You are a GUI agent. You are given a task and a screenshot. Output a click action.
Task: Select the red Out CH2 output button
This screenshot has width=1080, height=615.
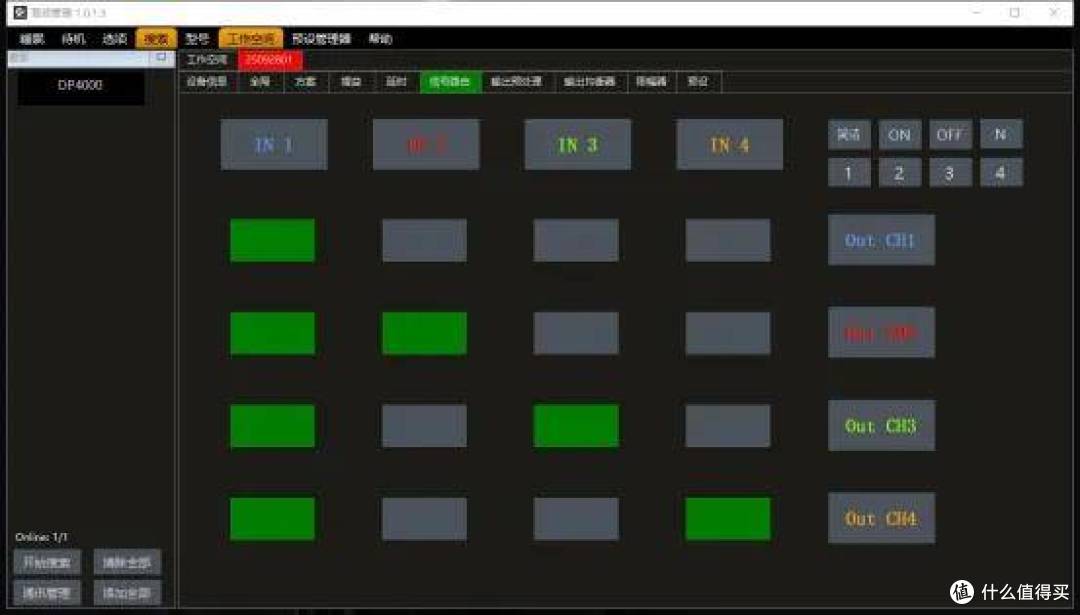coord(881,333)
